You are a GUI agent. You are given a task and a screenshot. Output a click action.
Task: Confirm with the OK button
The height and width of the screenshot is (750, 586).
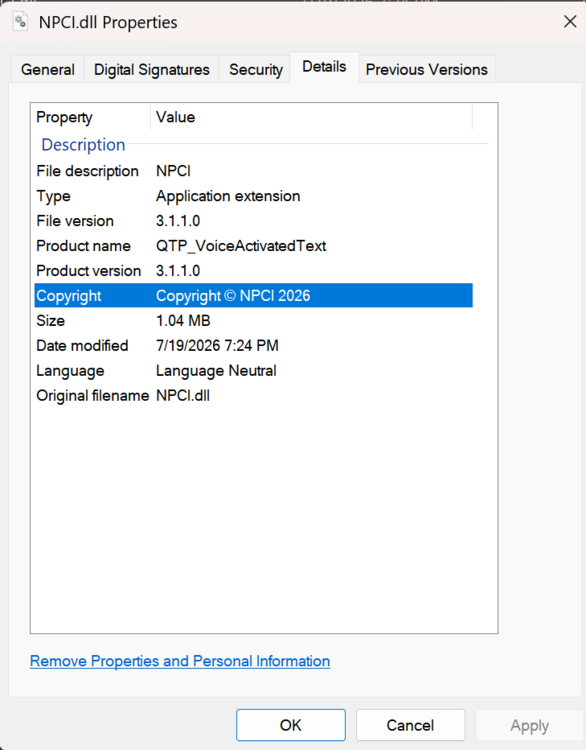point(291,725)
